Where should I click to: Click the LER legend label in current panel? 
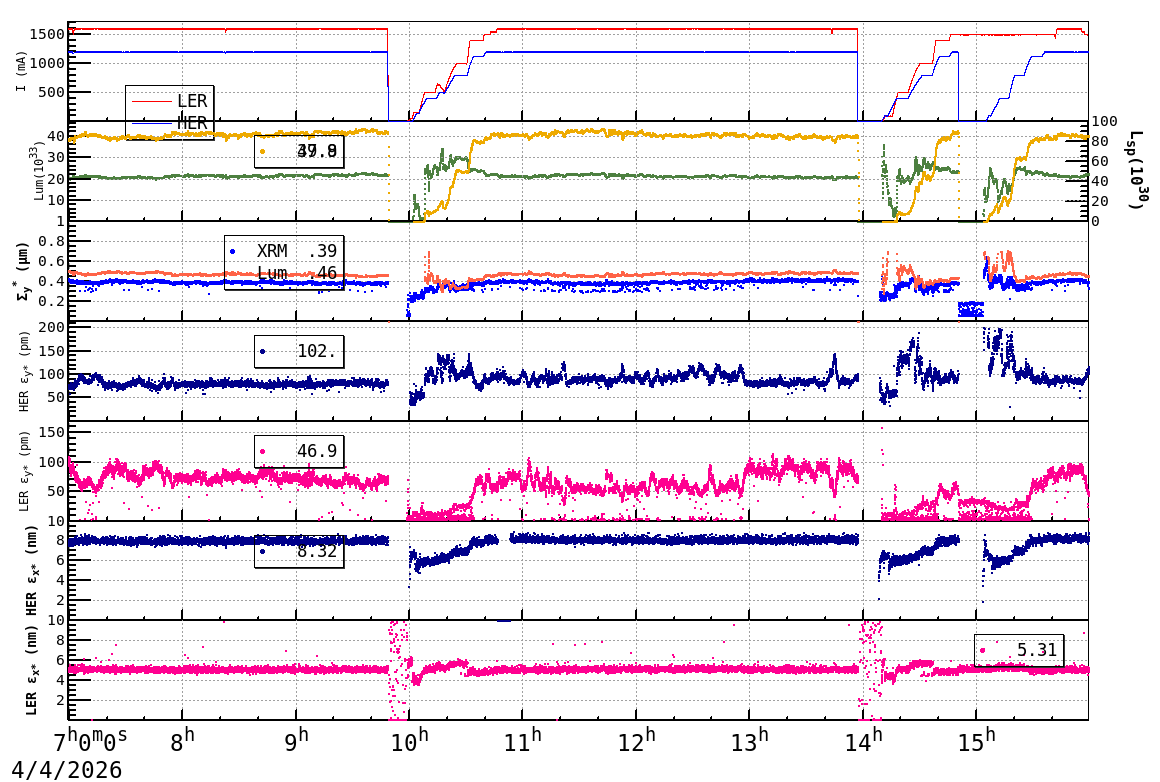pos(192,101)
